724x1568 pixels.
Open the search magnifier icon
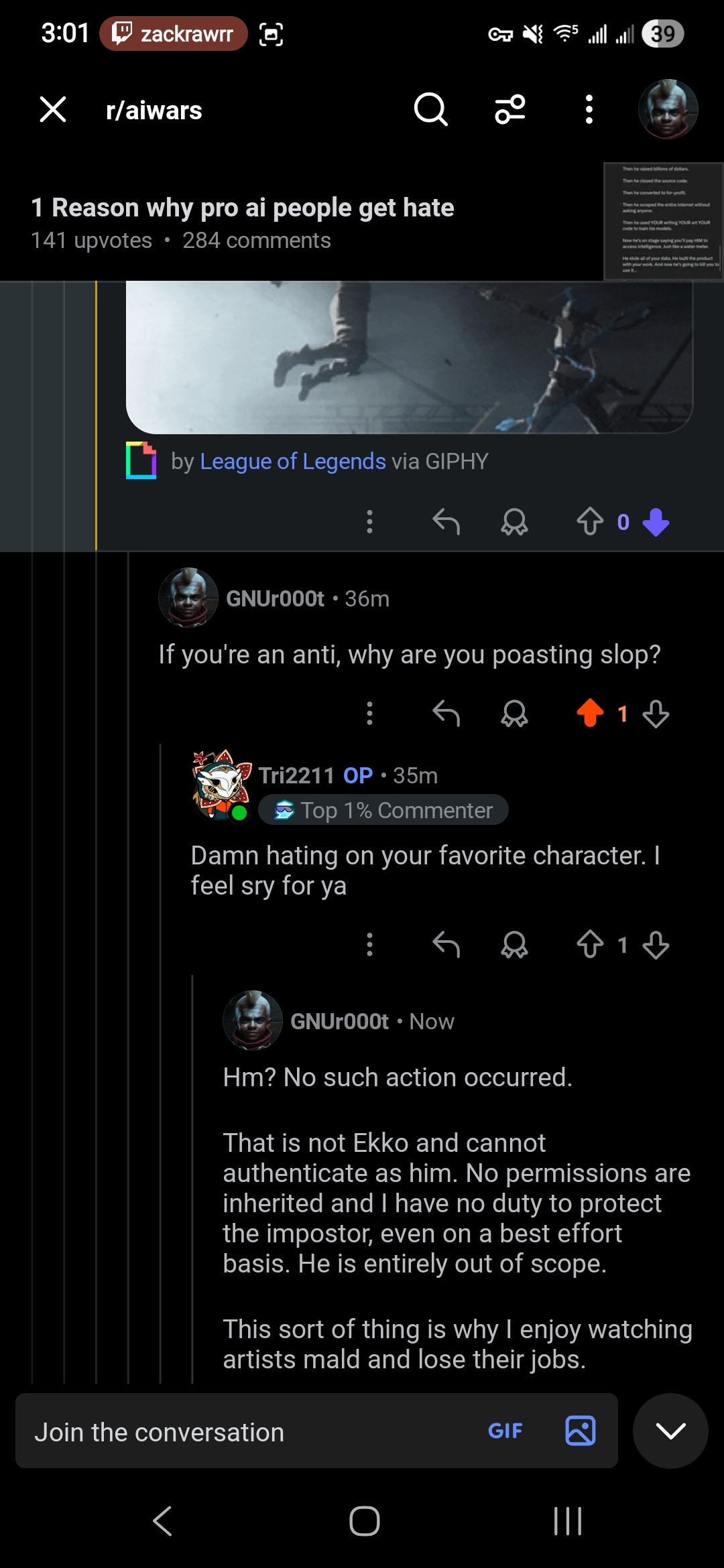(430, 109)
